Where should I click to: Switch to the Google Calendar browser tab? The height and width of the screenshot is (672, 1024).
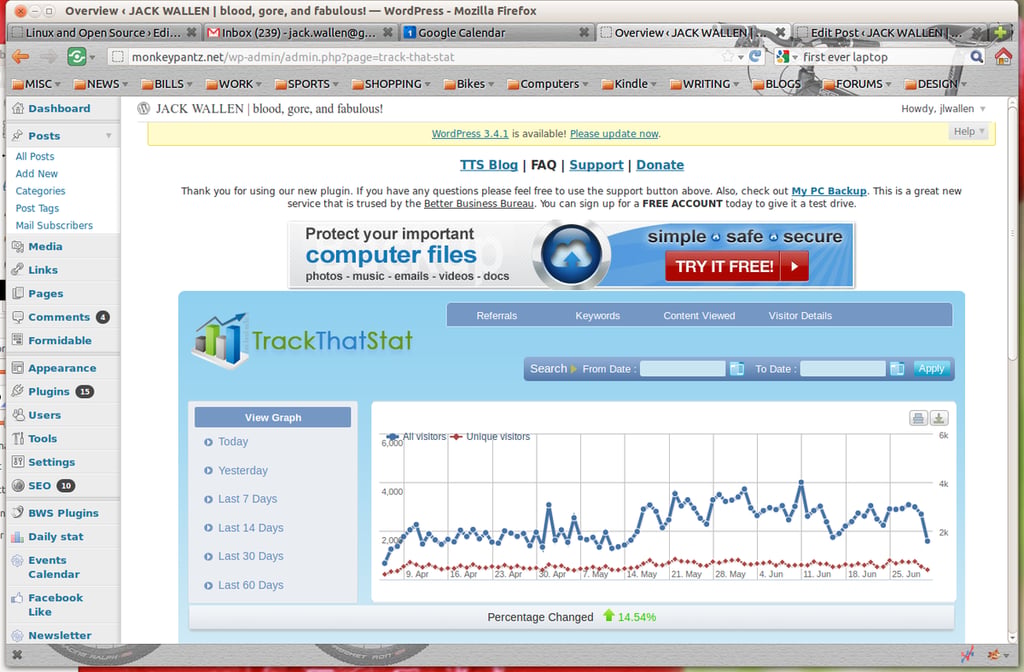(496, 32)
